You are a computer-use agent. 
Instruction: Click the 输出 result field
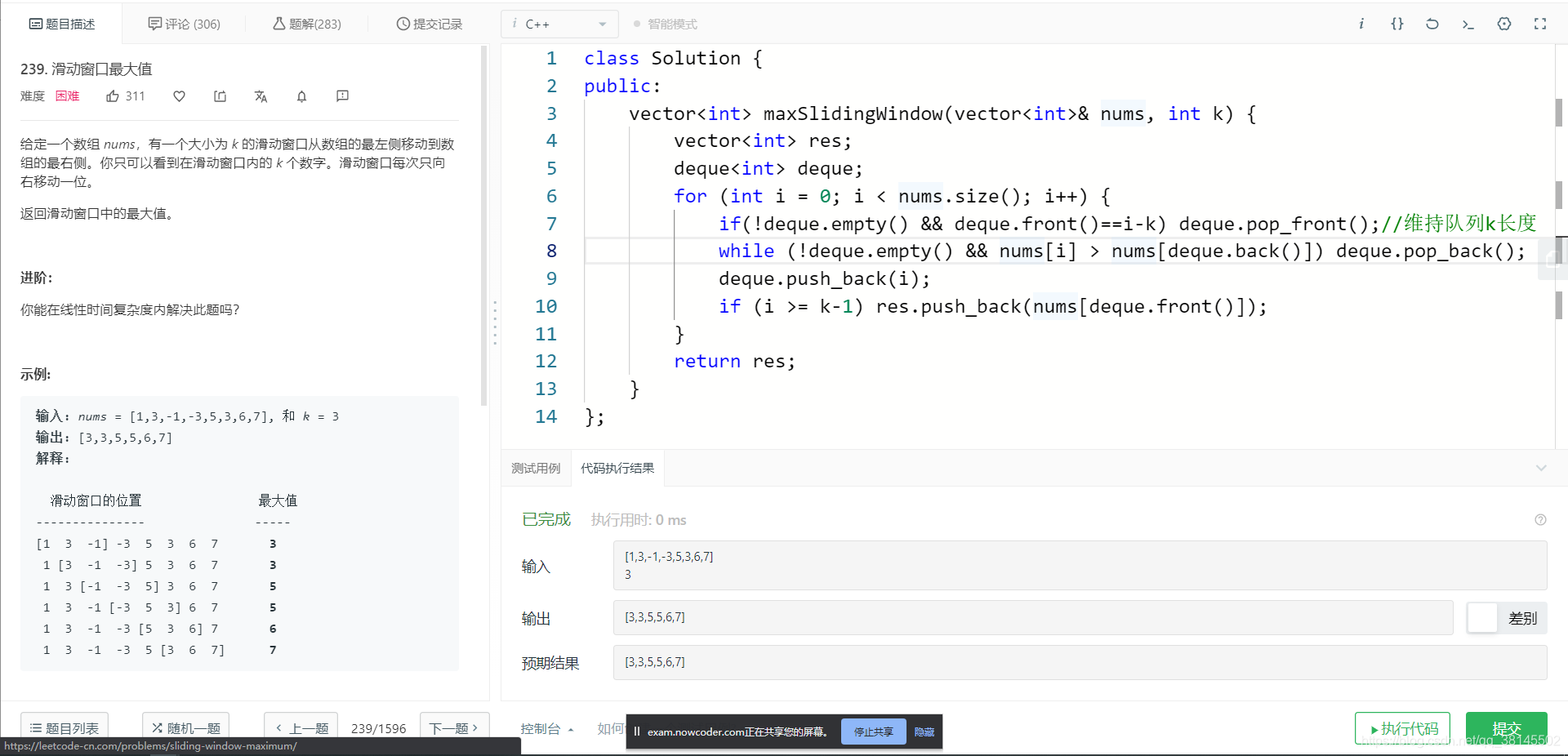pyautogui.click(x=1033, y=617)
